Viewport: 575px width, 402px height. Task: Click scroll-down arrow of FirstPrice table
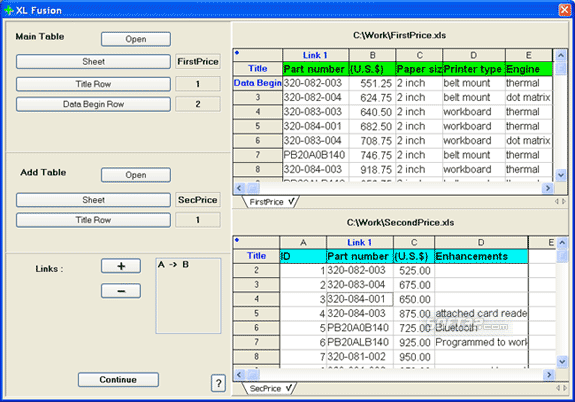[x=561, y=175]
